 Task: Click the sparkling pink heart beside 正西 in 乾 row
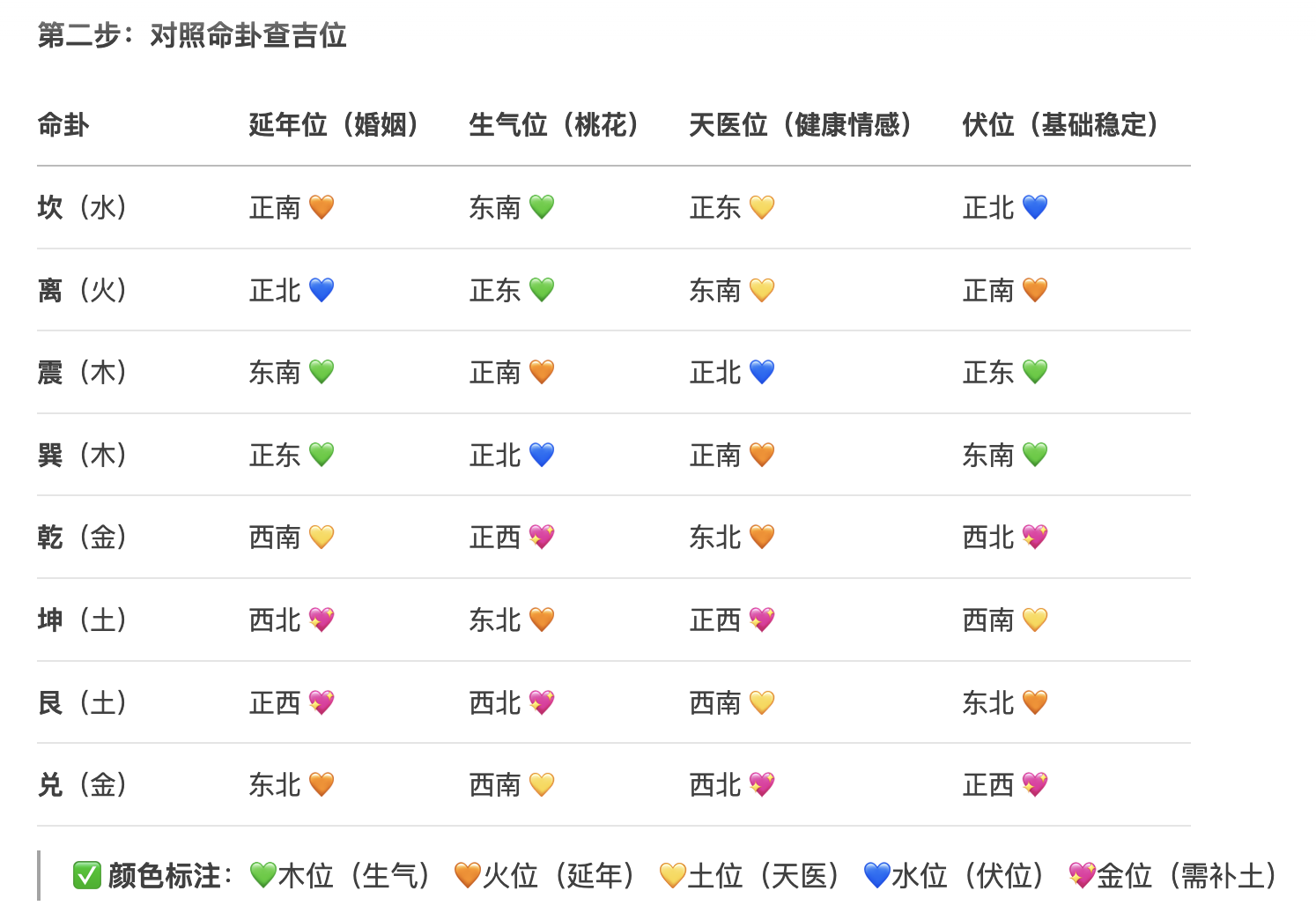tap(542, 537)
